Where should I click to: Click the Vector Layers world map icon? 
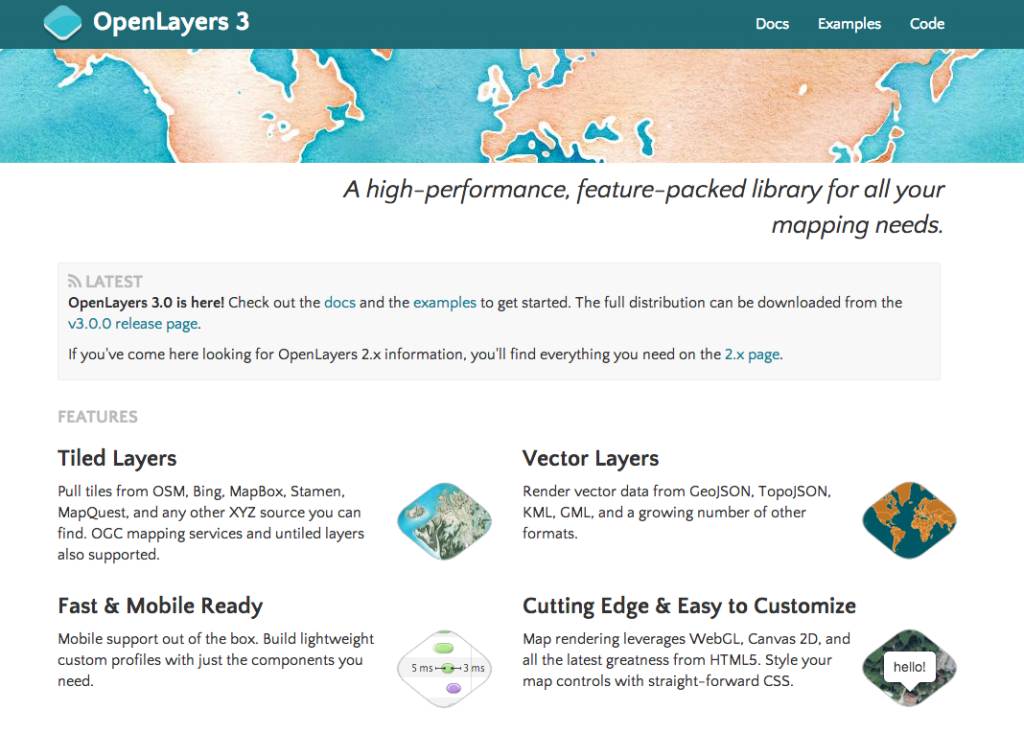pyautogui.click(x=909, y=520)
